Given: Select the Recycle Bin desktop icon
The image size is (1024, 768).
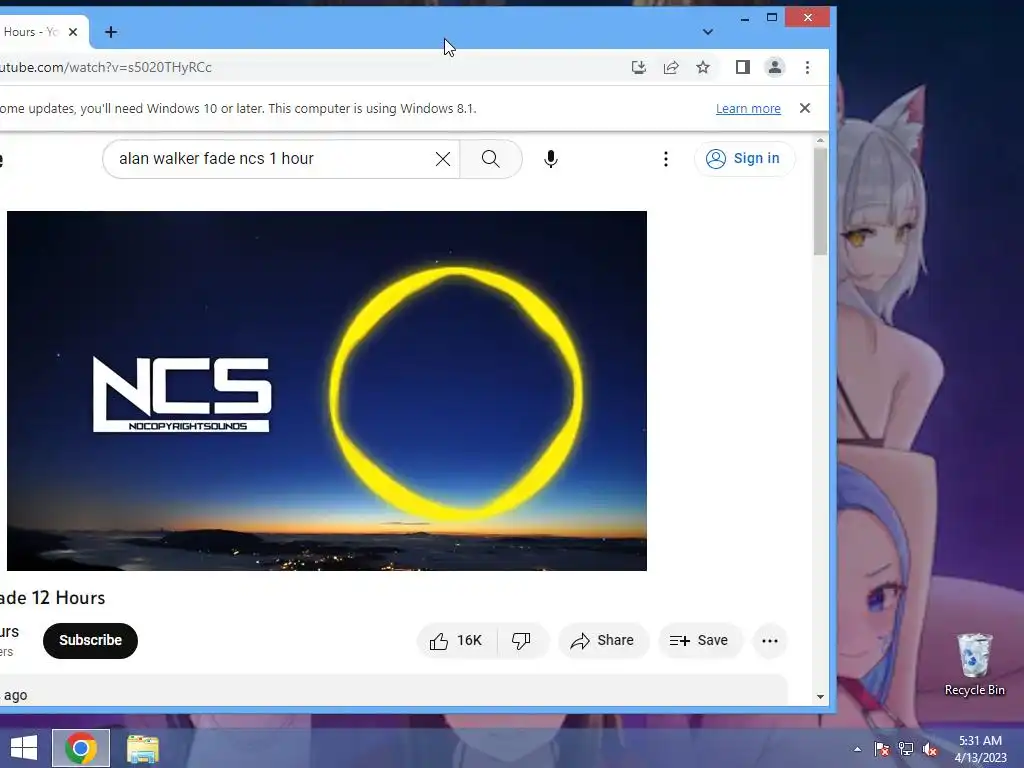Looking at the screenshot, I should pos(974,665).
